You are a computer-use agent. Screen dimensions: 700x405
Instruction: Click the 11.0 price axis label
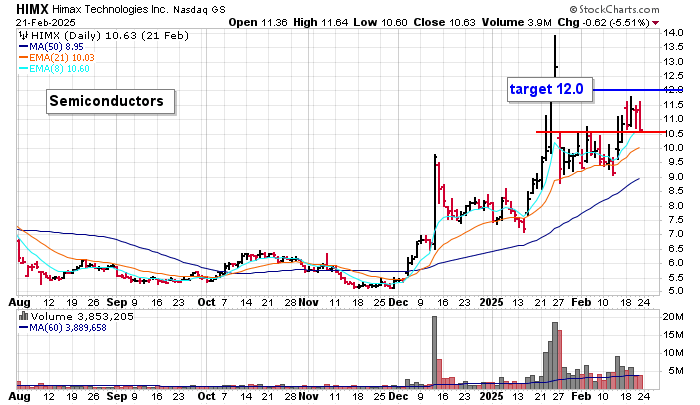[x=673, y=119]
